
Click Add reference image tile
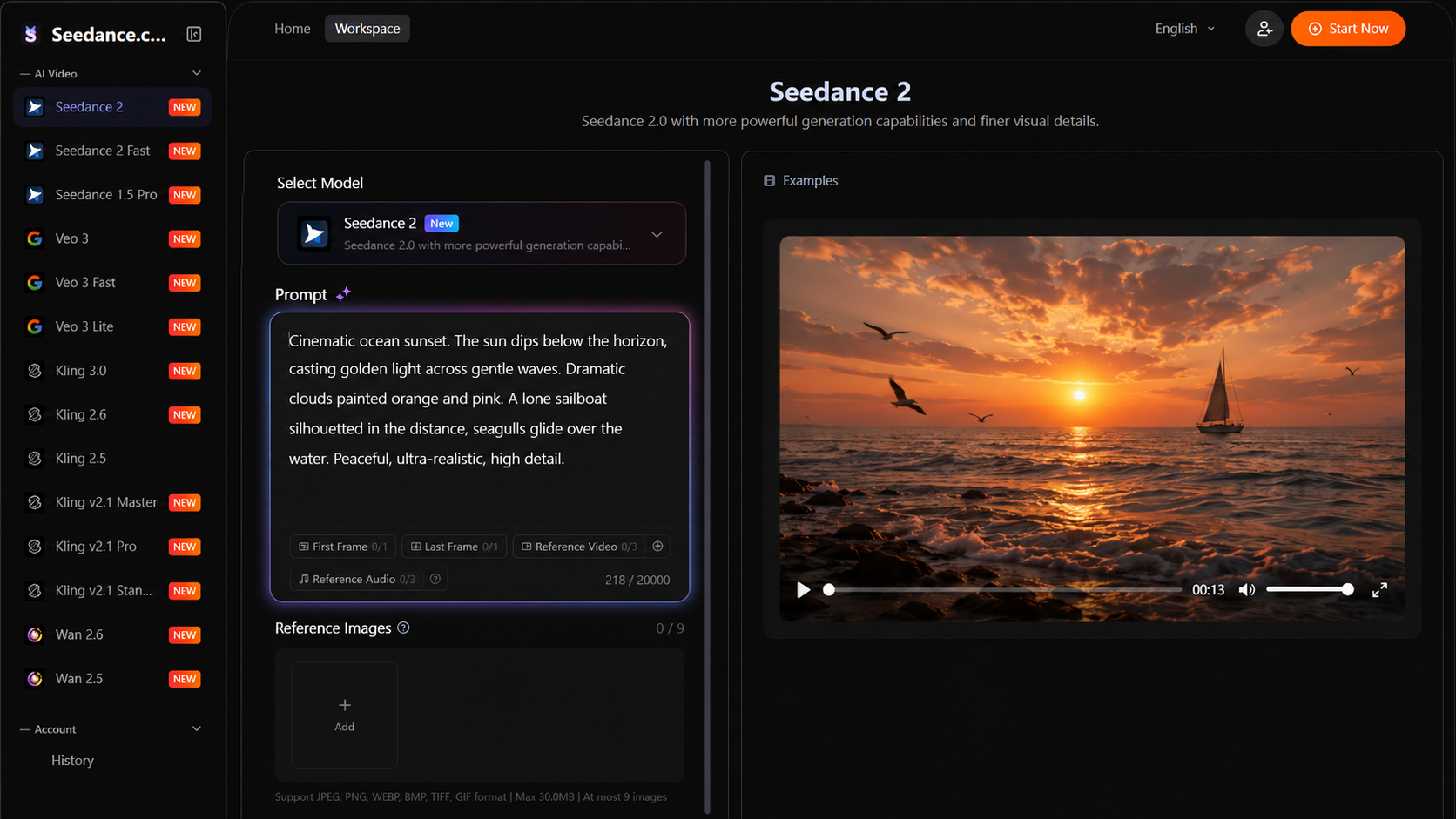tap(345, 715)
